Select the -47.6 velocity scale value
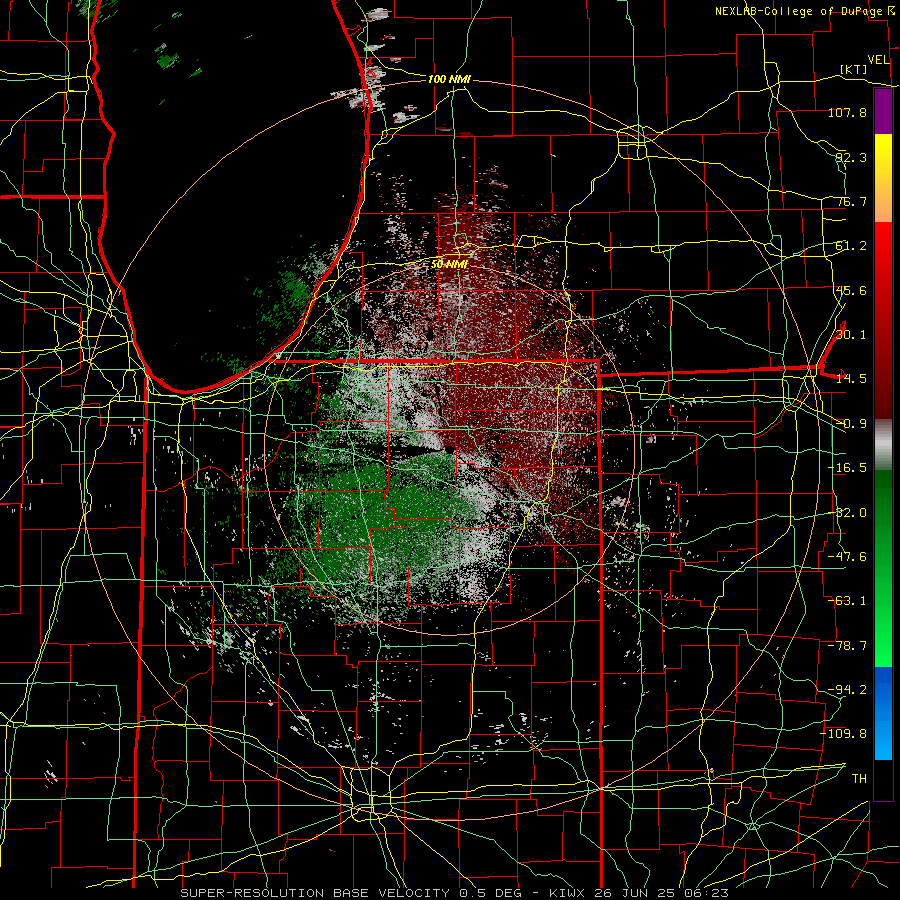 coord(847,557)
